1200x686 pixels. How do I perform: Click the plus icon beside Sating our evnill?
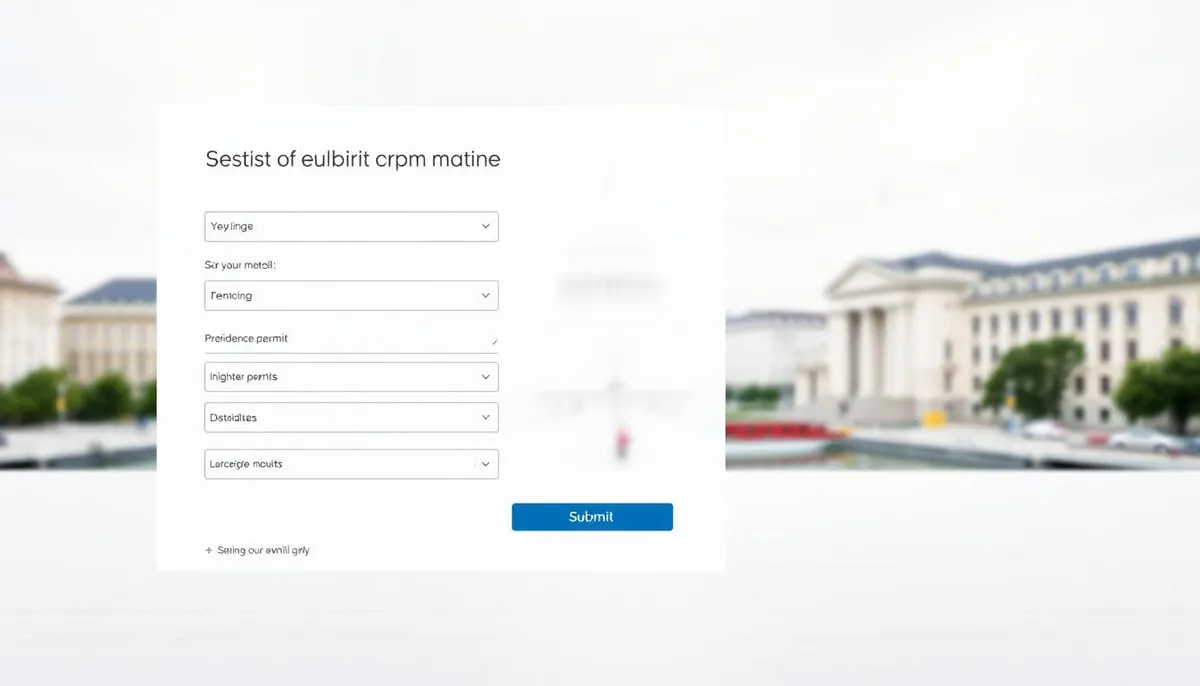tap(209, 550)
